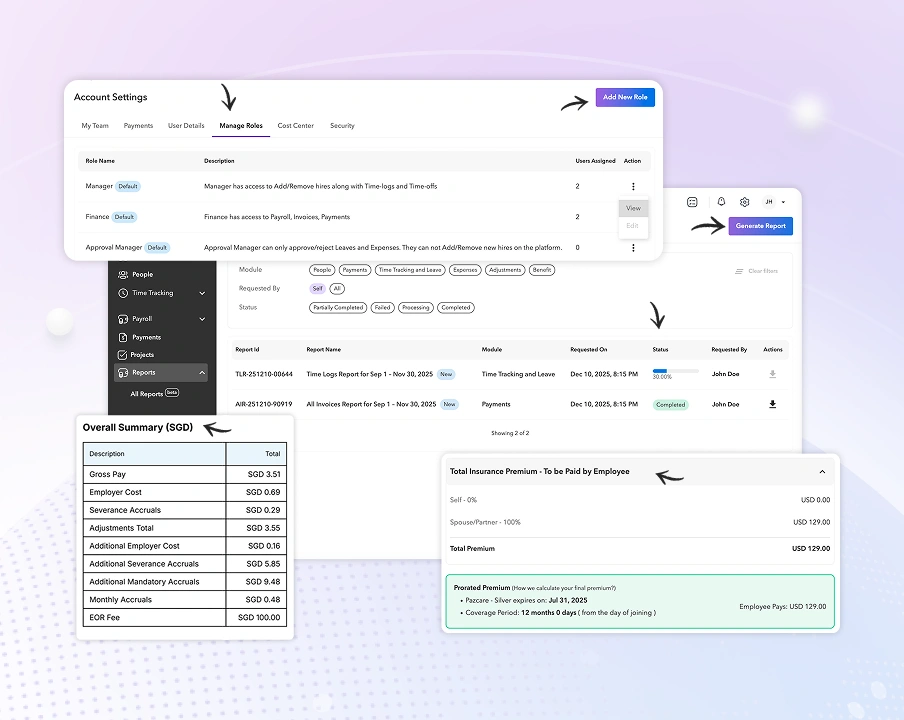Click the Reports sidebar icon
This screenshot has height=720, width=904.
click(123, 372)
